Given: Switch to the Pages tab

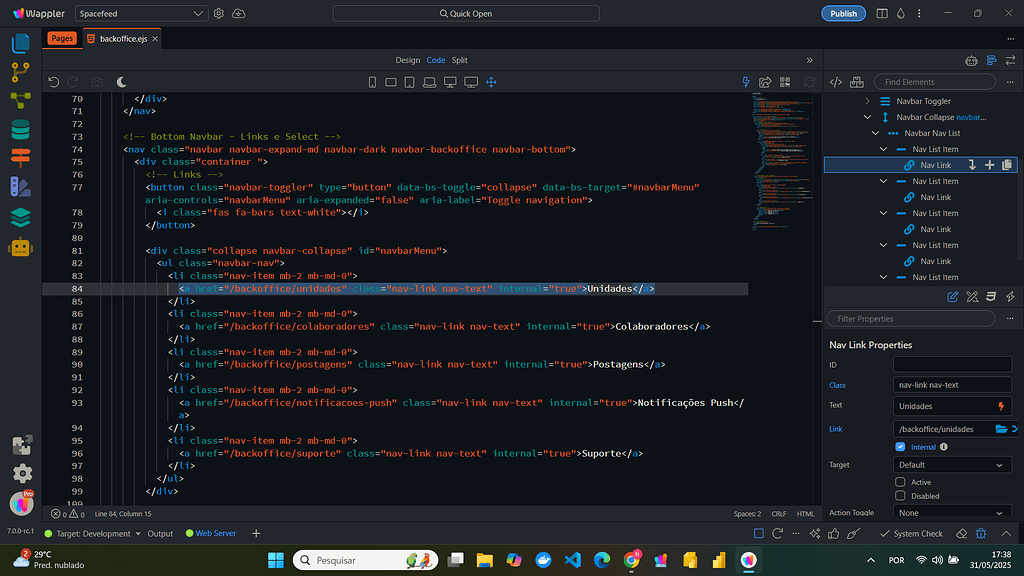Looking at the screenshot, I should point(62,38).
